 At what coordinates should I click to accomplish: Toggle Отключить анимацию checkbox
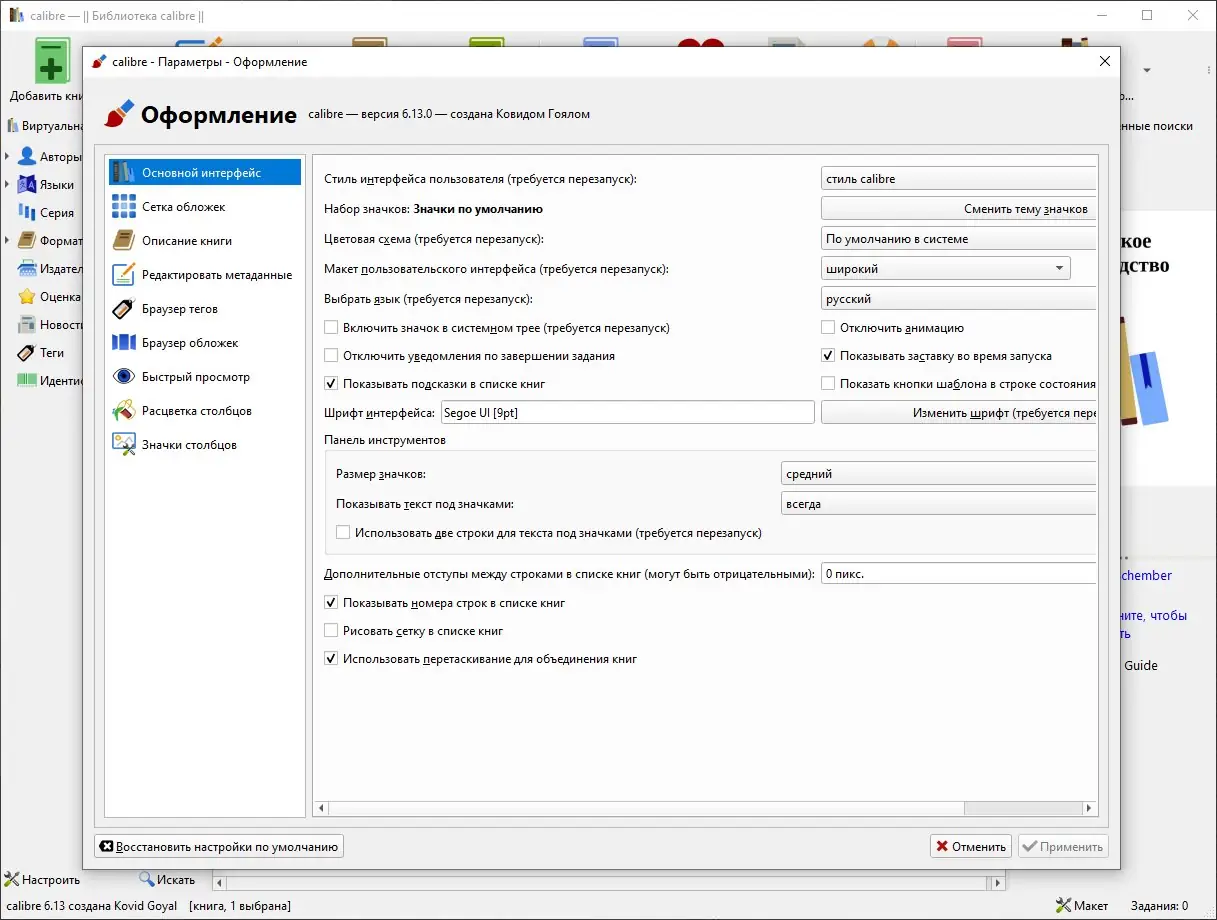[828, 328]
